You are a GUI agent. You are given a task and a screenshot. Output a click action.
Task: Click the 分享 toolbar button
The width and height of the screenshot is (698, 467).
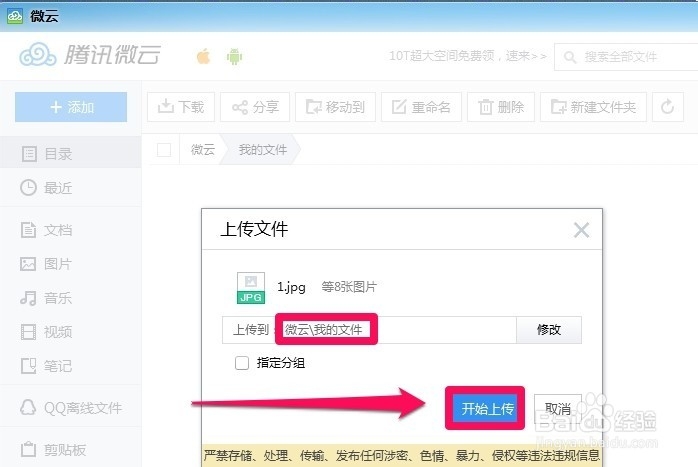pos(255,107)
